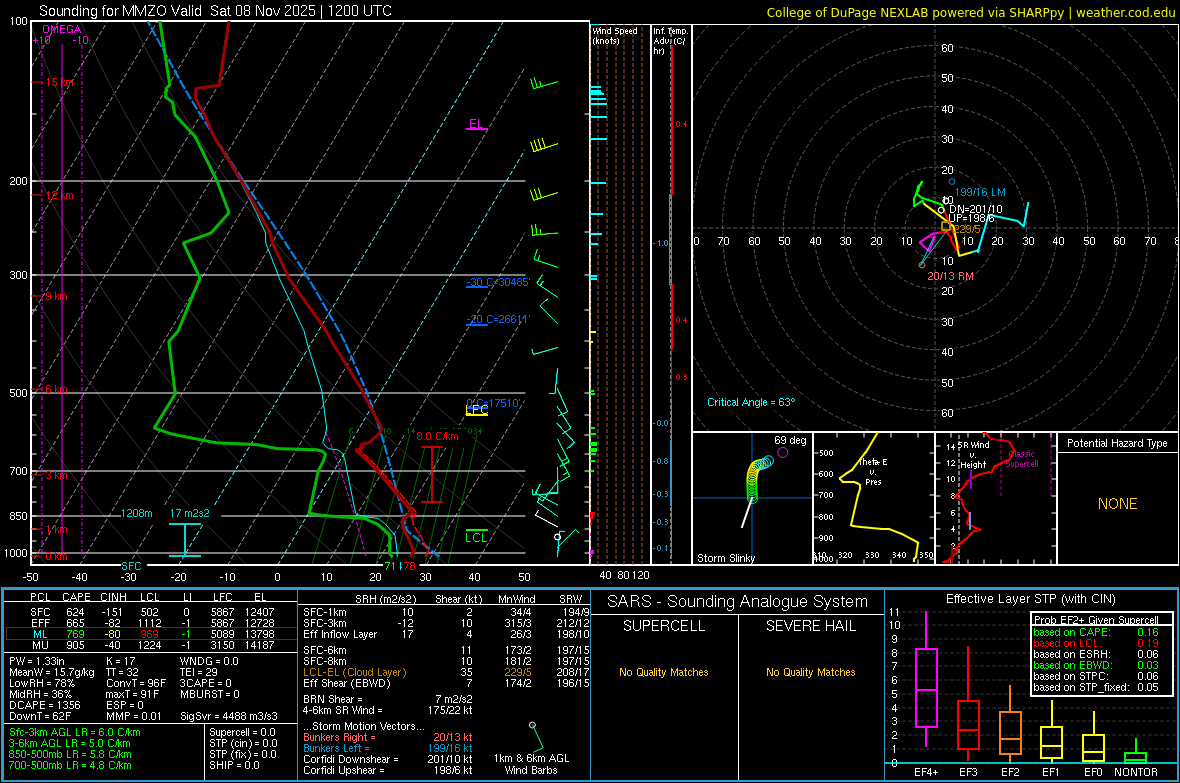Select the EFF parcel row in the table
Viewport: 1180px width, 783px height.
click(x=151, y=623)
